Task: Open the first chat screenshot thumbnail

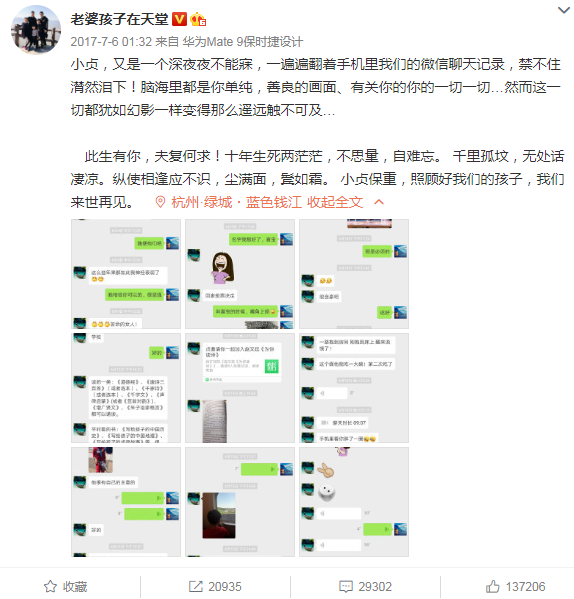Action: (x=126, y=274)
